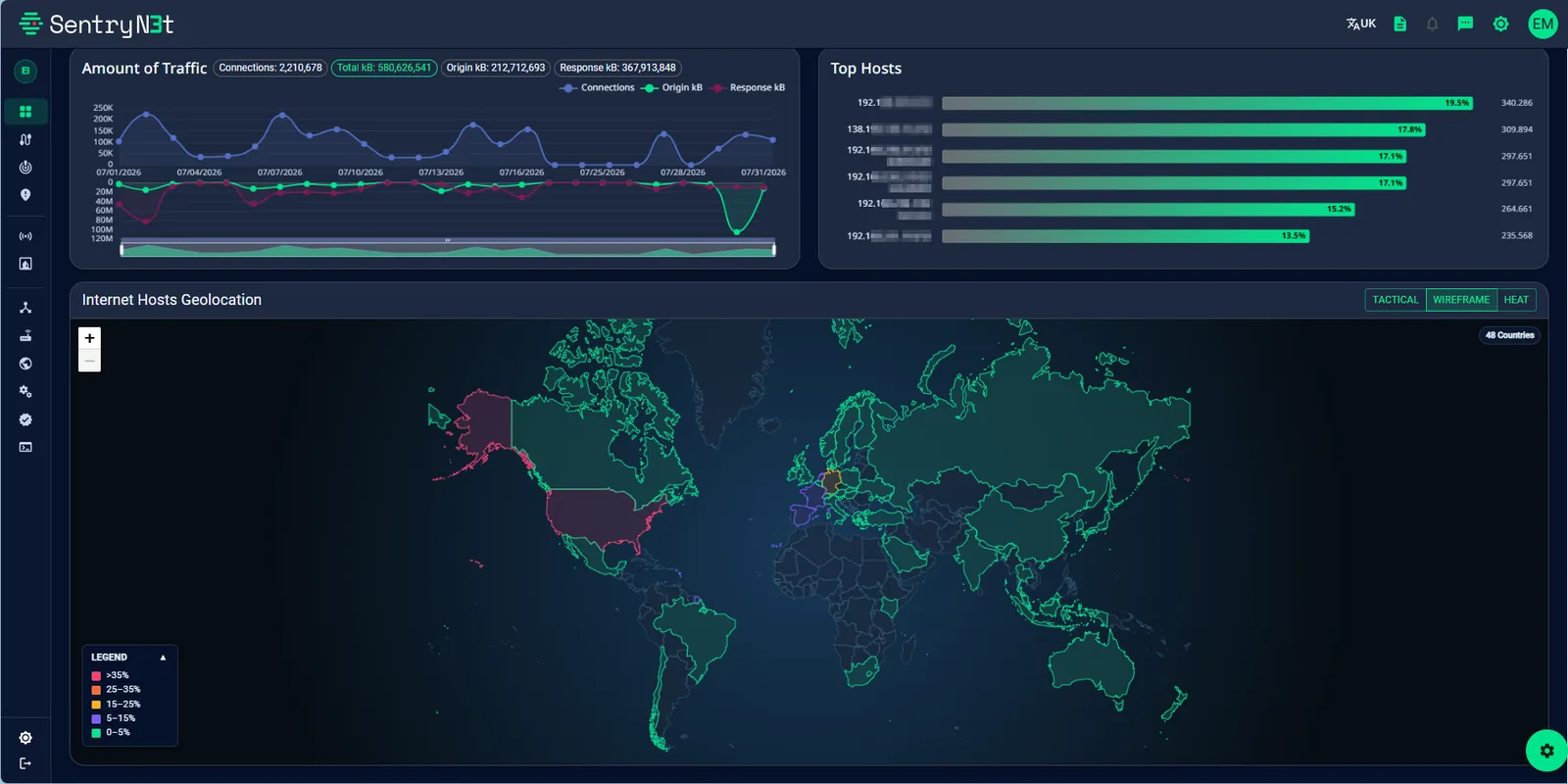Open the document report icon in header

(1400, 24)
